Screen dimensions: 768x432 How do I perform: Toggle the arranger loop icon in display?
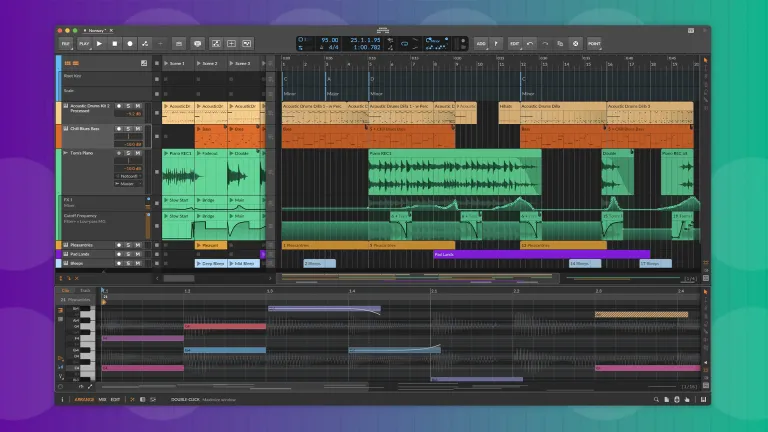[x=405, y=44]
